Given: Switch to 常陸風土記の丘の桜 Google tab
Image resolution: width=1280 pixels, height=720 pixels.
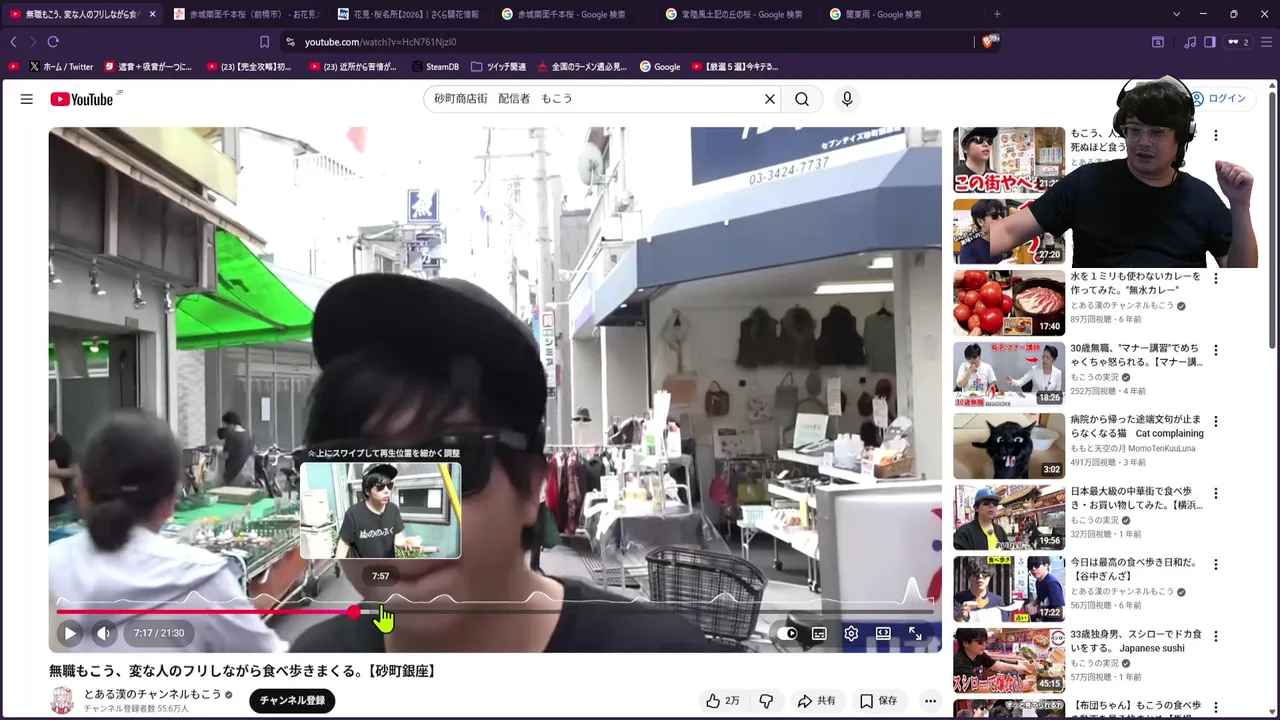Looking at the screenshot, I should pos(736,14).
